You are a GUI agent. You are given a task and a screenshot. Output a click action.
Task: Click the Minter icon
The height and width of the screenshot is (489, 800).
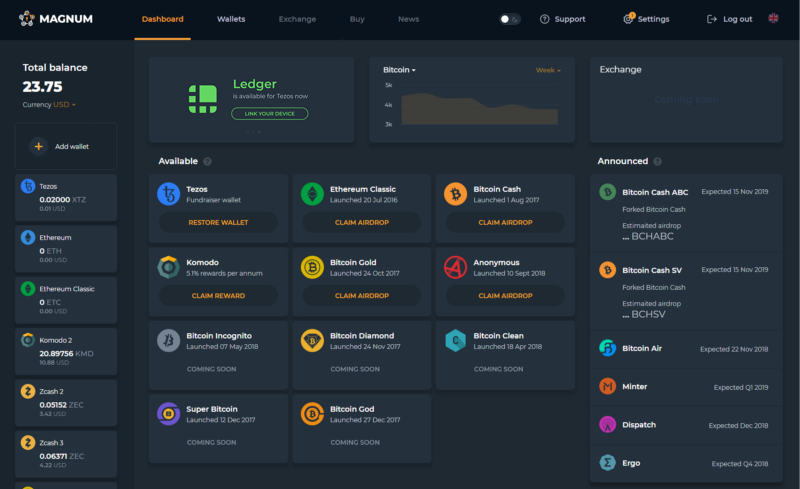pyautogui.click(x=607, y=386)
